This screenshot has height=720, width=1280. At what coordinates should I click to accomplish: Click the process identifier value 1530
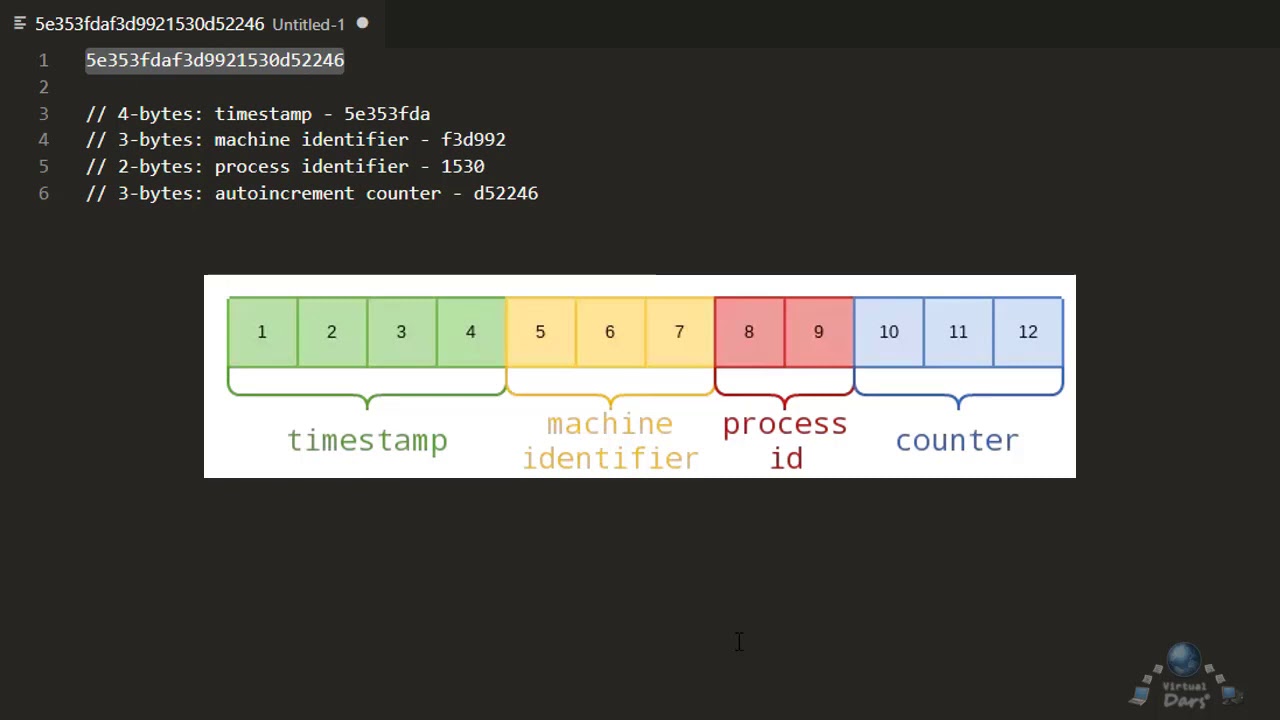[x=463, y=167]
